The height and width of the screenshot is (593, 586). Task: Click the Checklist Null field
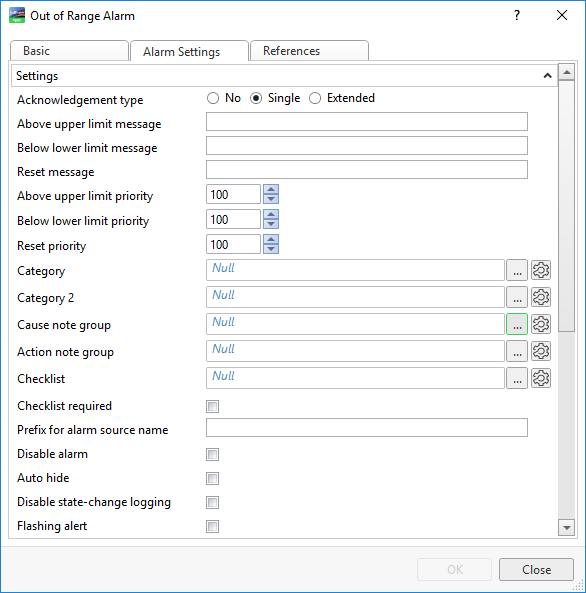(x=355, y=378)
